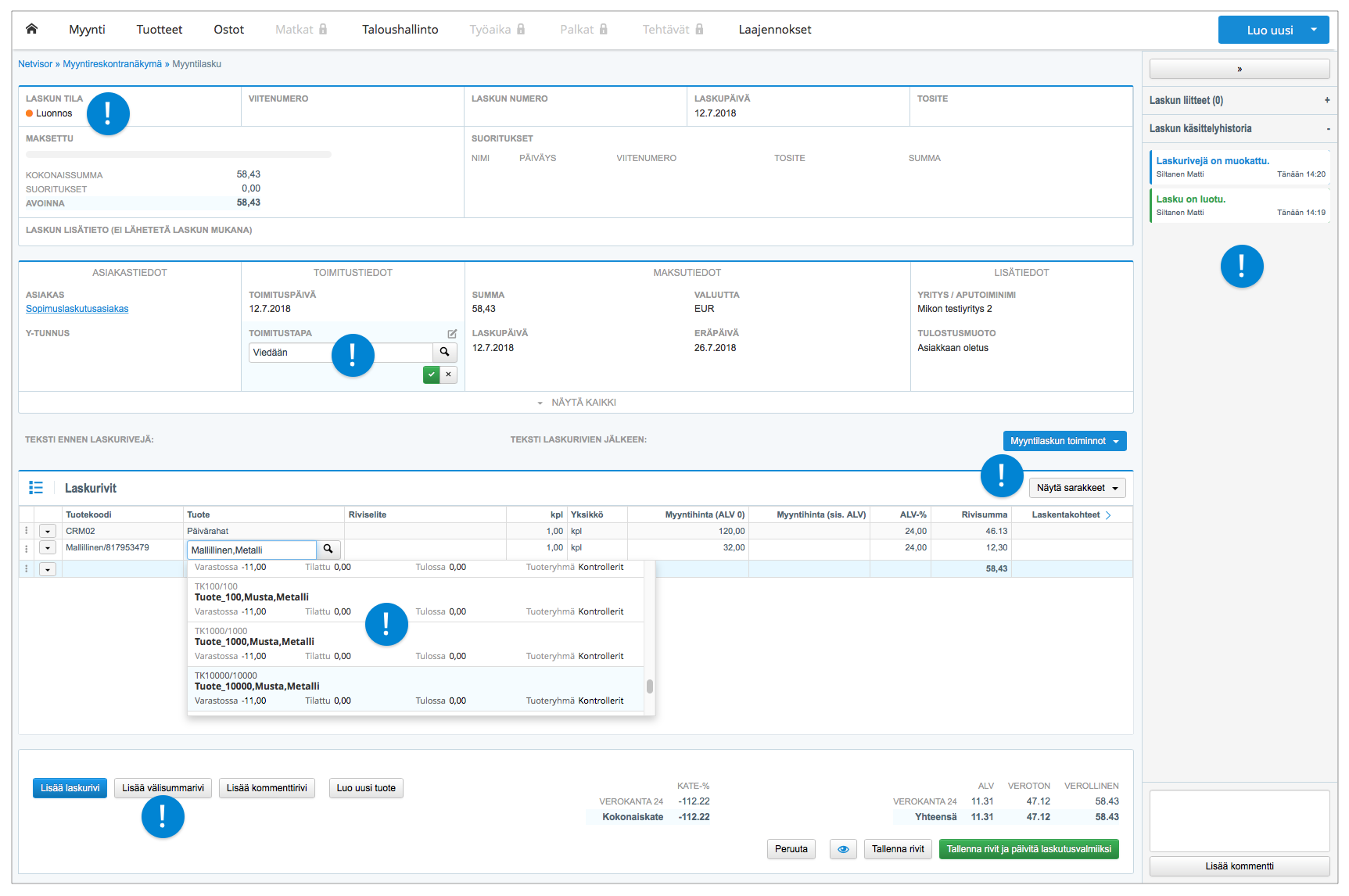Click the Toimitustapa edit pencil icon
Image resolution: width=1349 pixels, height=896 pixels.
click(x=452, y=334)
